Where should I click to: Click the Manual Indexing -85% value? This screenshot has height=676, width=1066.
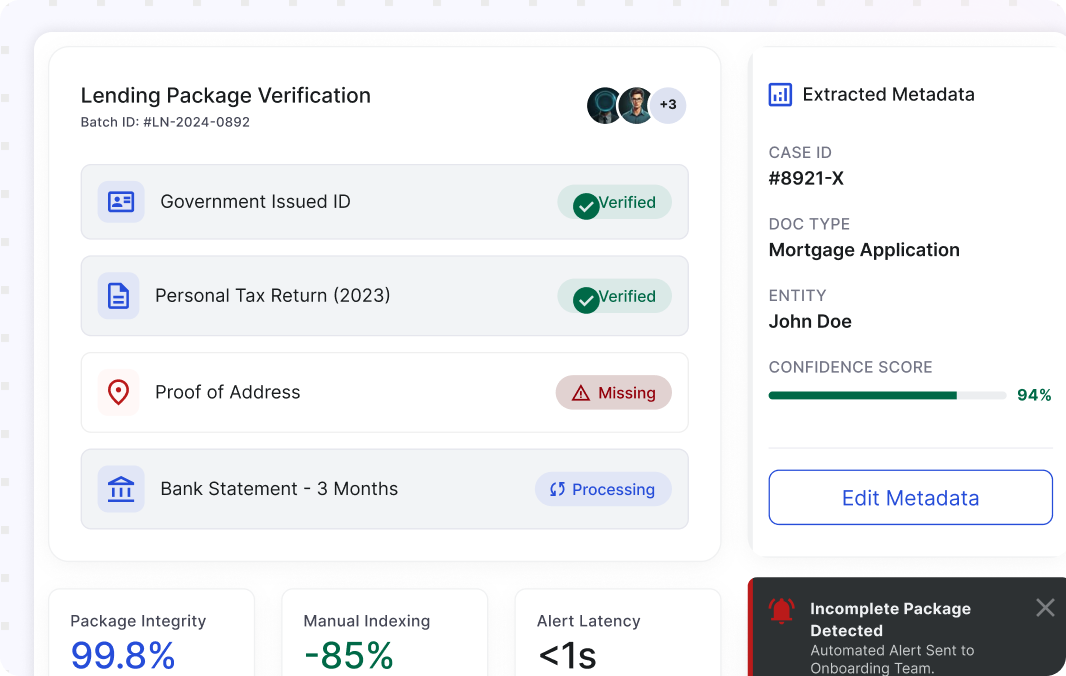click(x=349, y=656)
